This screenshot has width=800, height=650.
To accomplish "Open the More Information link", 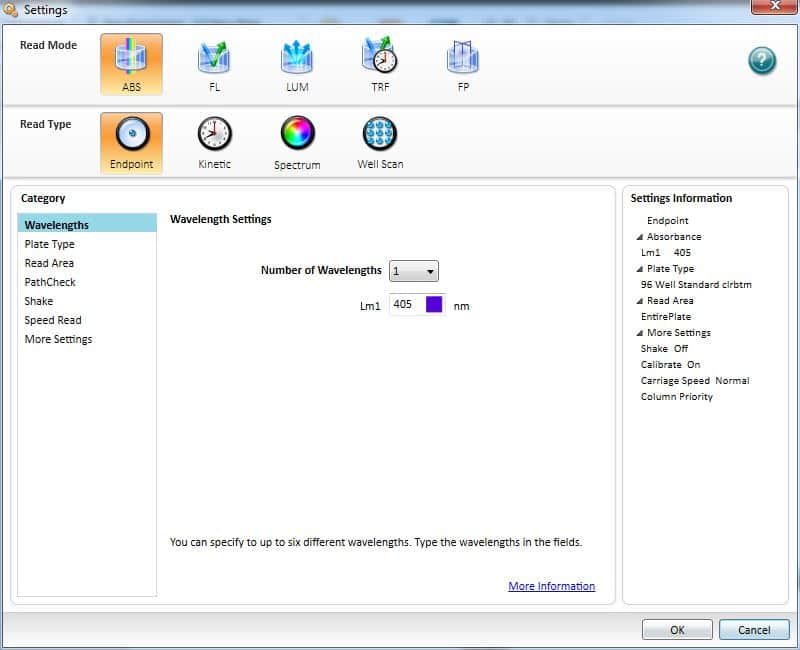I will (552, 586).
